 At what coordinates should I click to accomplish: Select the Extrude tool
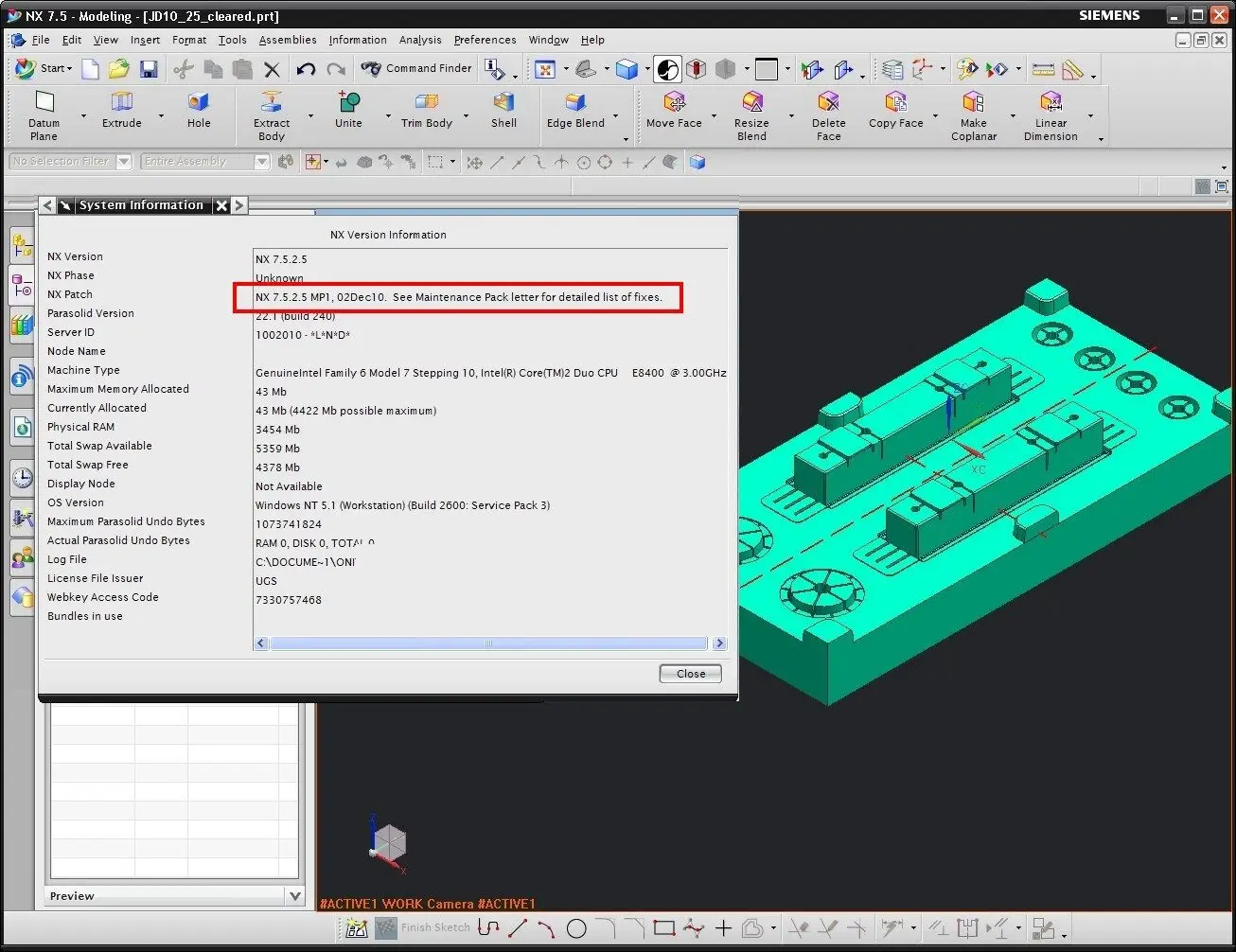tap(121, 111)
